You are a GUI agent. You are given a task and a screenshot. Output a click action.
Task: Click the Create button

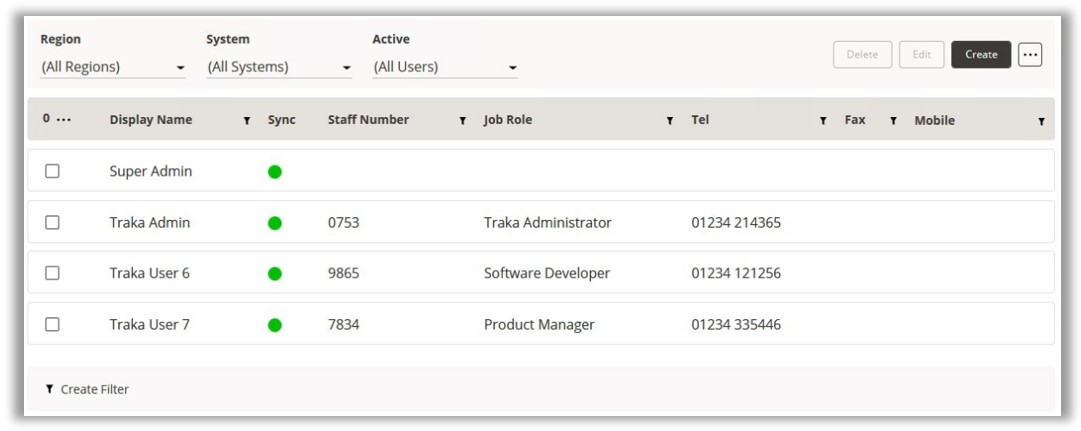(x=980, y=55)
